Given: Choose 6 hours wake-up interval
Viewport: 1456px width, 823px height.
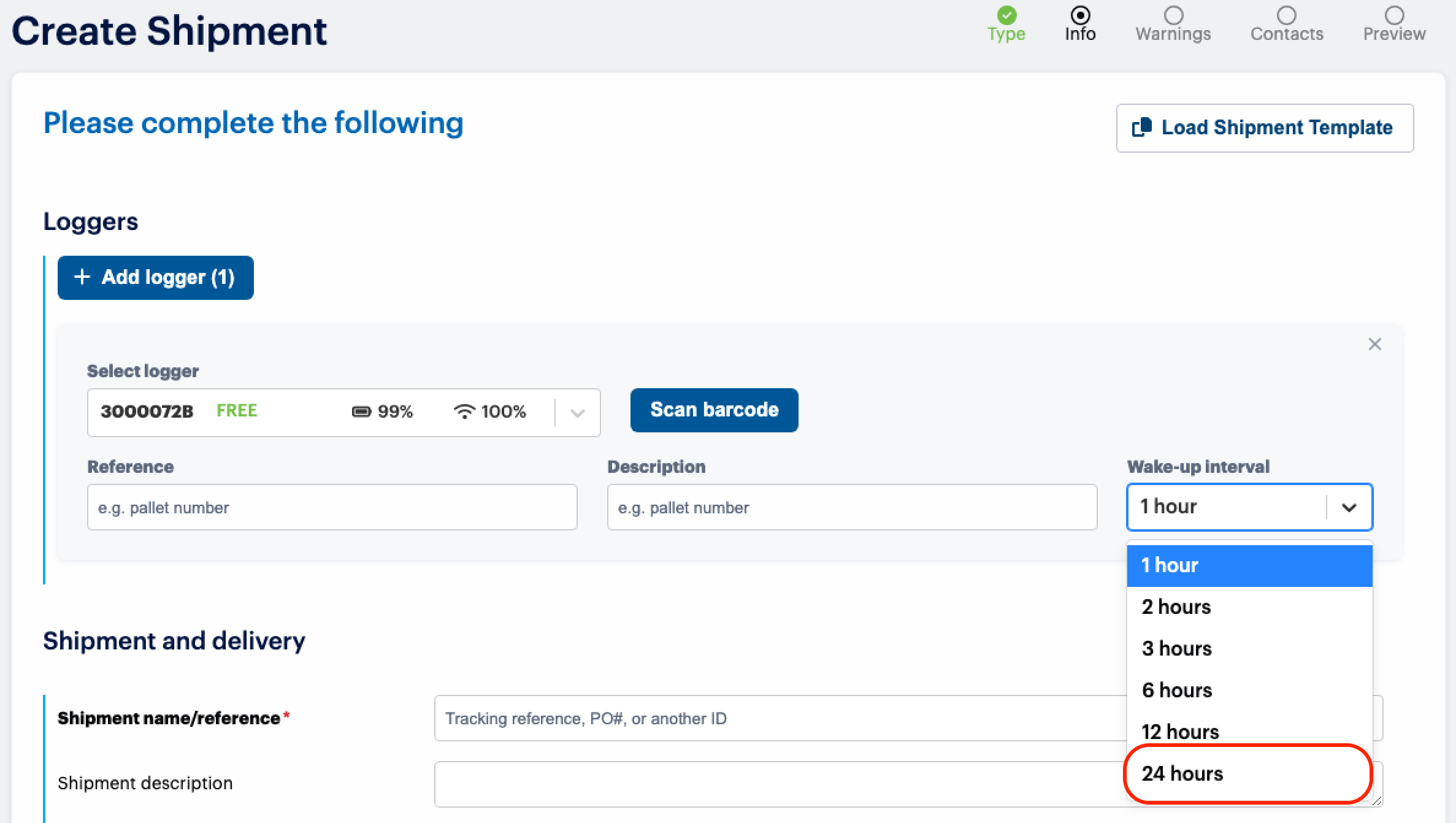Looking at the screenshot, I should 1249,691.
